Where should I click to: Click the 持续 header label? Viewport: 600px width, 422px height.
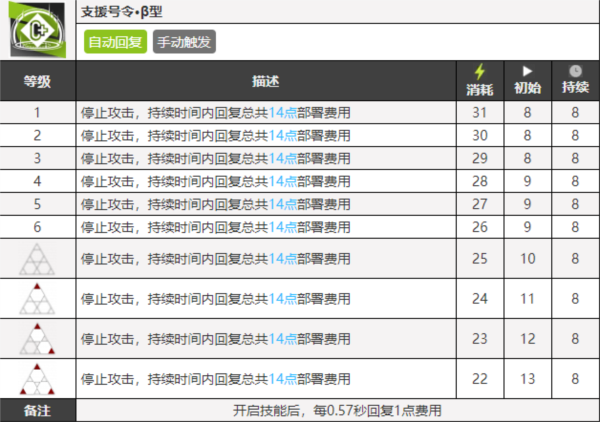click(x=575, y=87)
